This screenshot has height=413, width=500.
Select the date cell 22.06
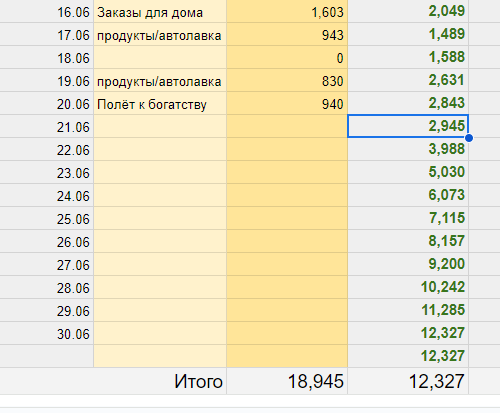[46, 149]
